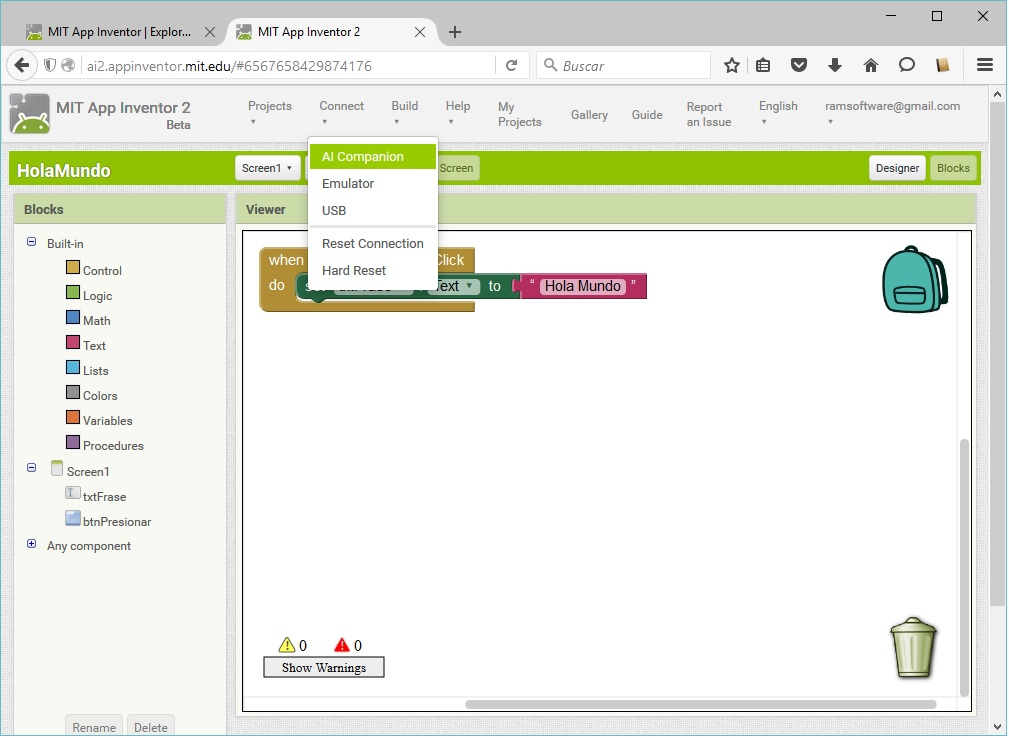Reload the page with the refresh icon

(511, 66)
